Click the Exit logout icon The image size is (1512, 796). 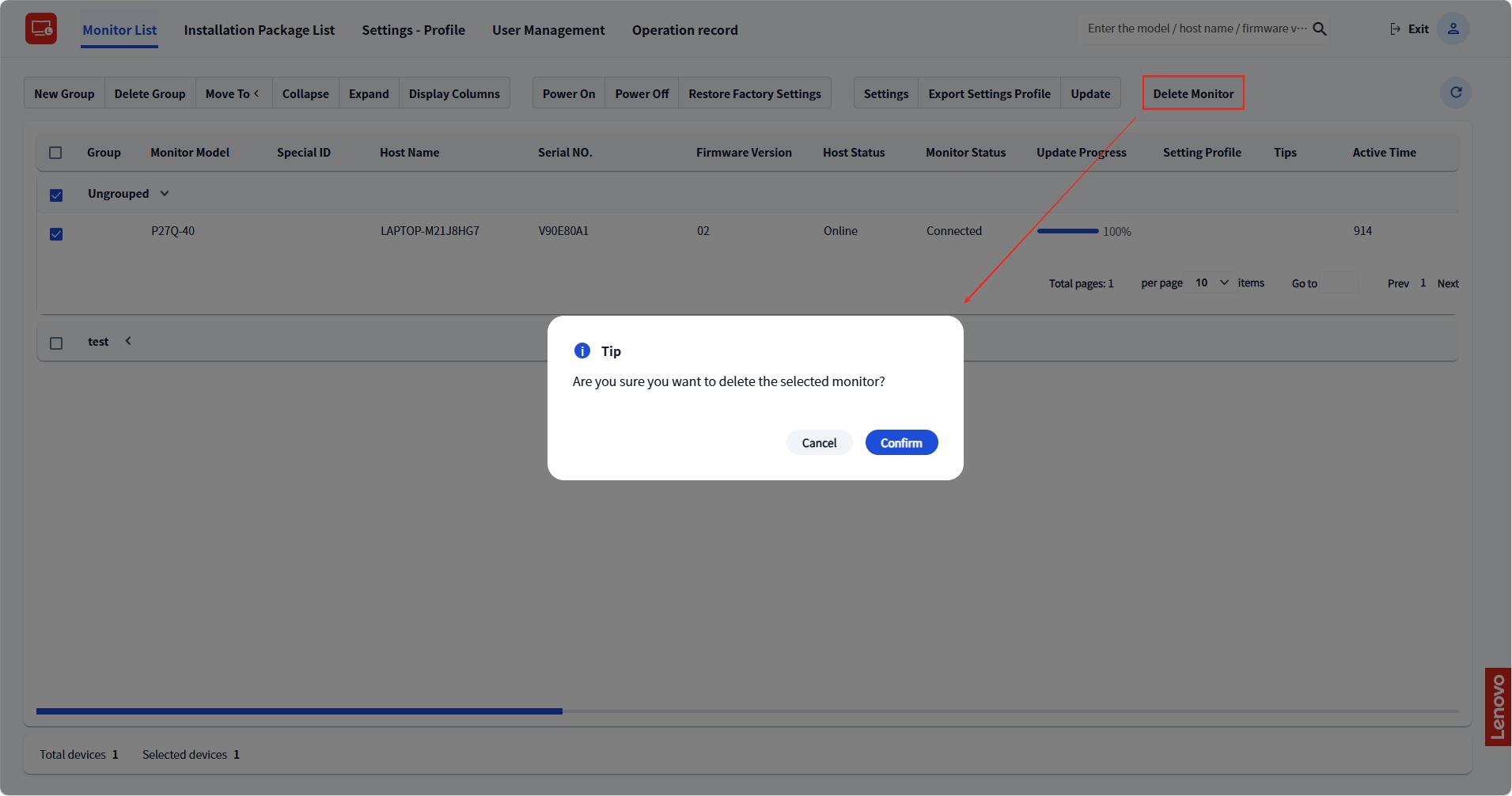tap(1395, 29)
